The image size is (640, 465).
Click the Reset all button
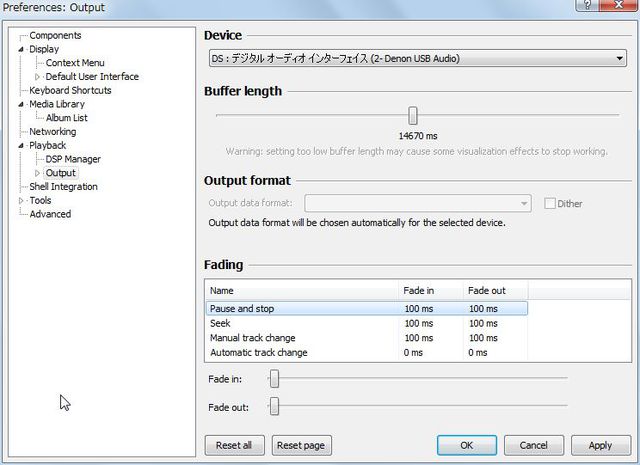pyautogui.click(x=233, y=445)
